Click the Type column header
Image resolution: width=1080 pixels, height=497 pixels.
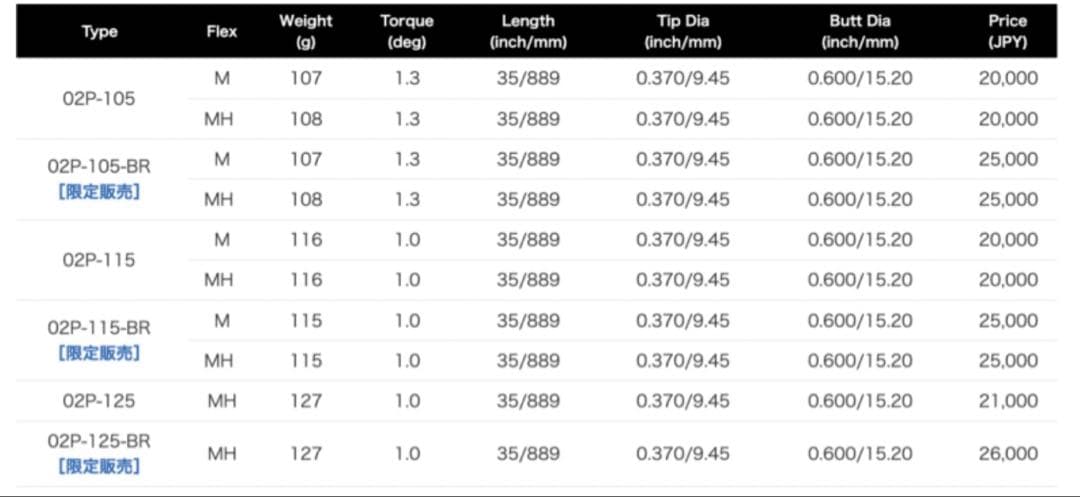tap(99, 32)
